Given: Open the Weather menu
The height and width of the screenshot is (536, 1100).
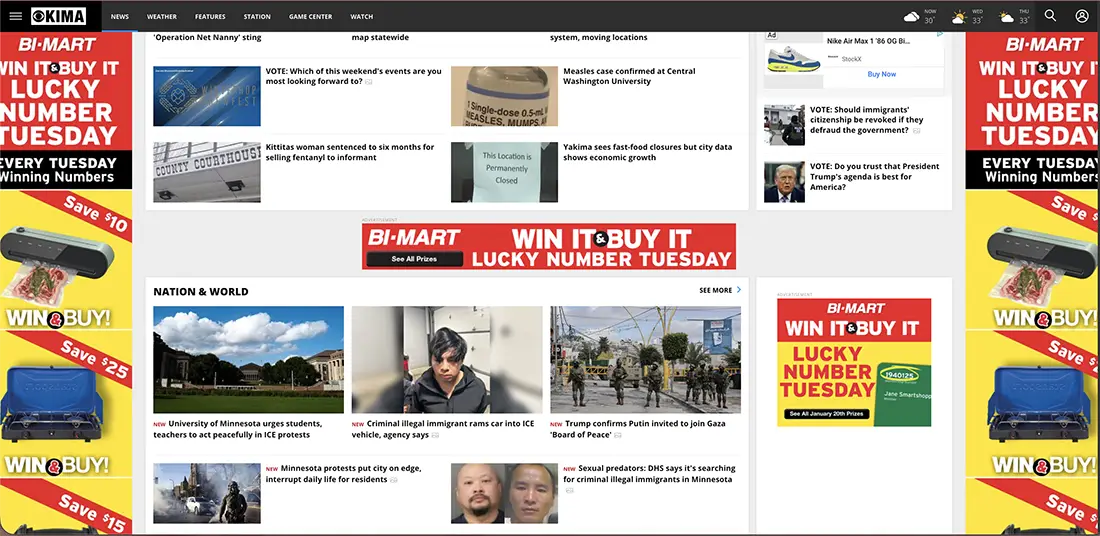Looking at the screenshot, I should pos(161,16).
